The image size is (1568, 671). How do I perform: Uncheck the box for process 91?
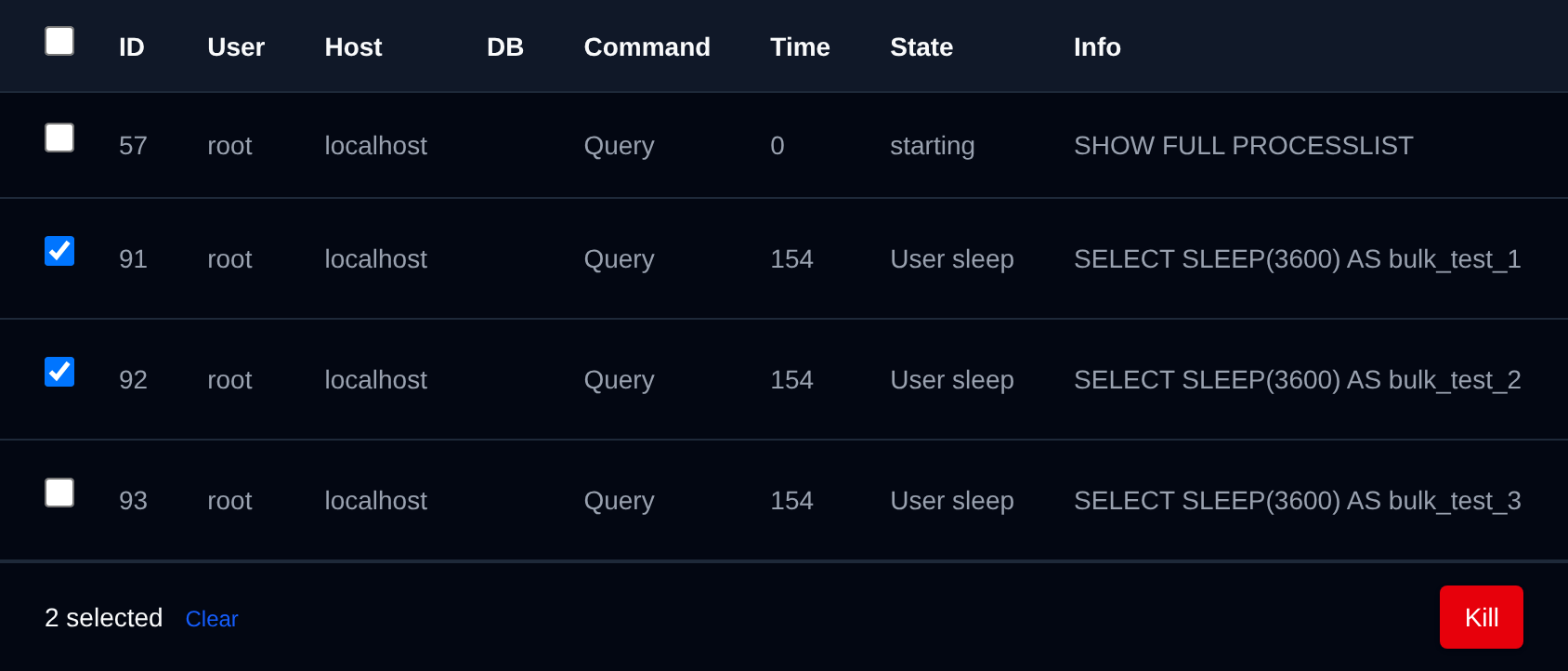tap(59, 251)
